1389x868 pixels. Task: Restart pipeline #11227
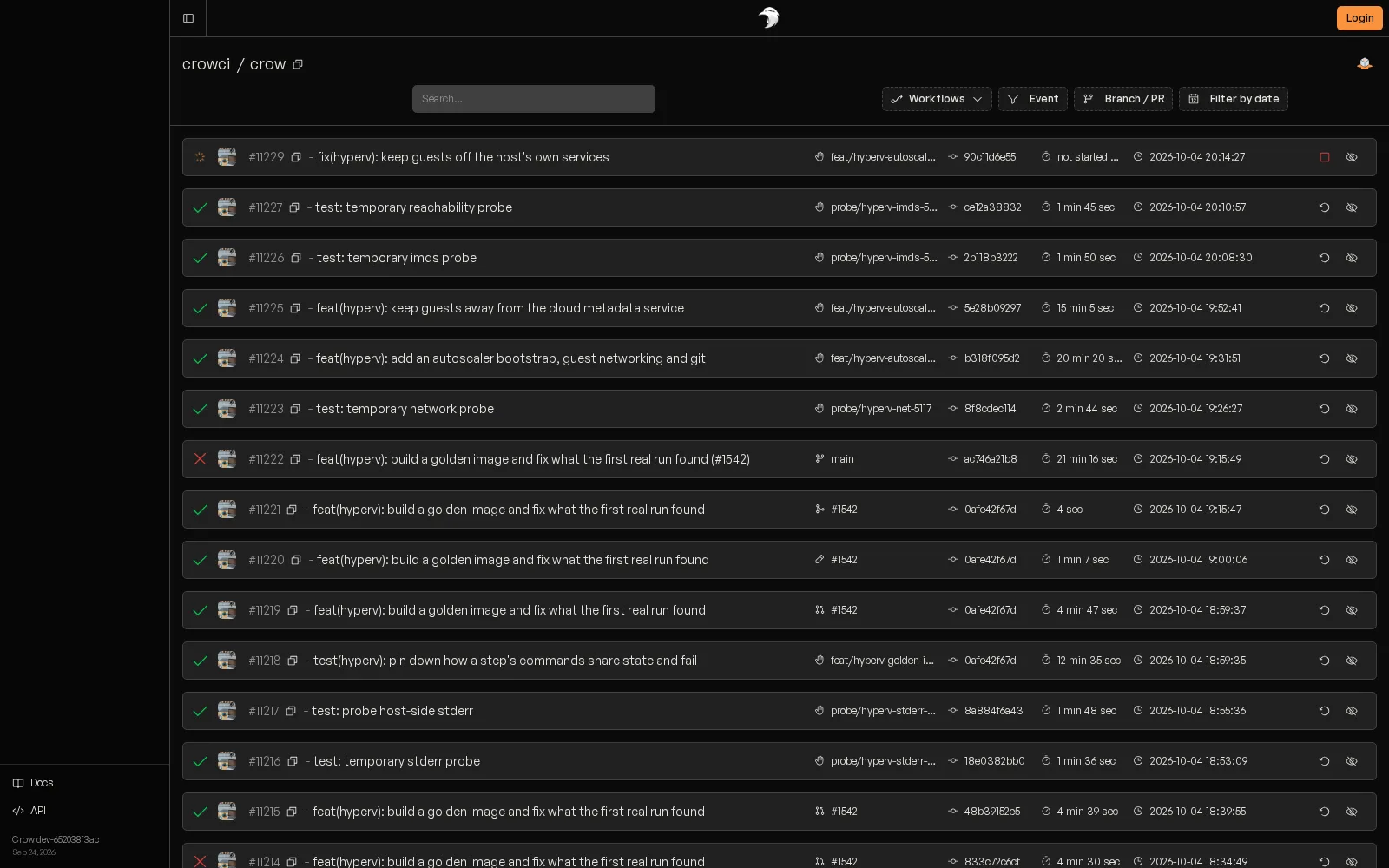pos(1325,207)
